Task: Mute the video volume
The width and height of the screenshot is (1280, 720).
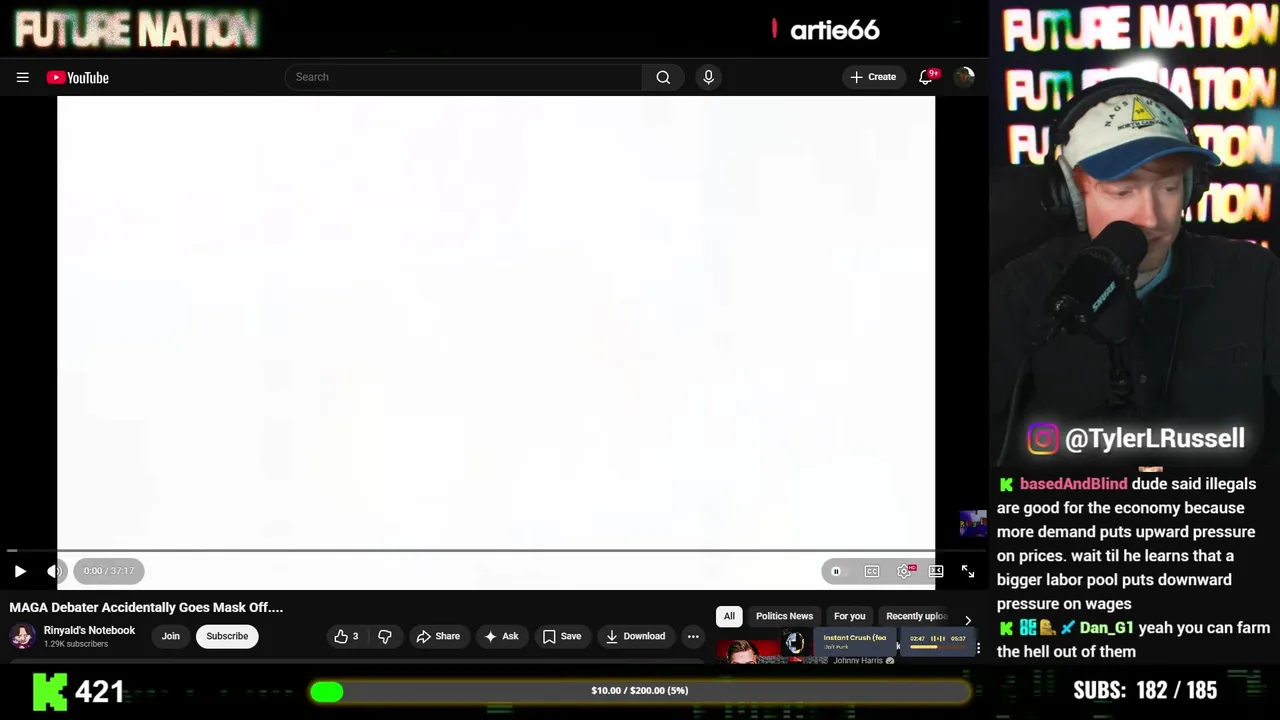Action: [x=54, y=571]
